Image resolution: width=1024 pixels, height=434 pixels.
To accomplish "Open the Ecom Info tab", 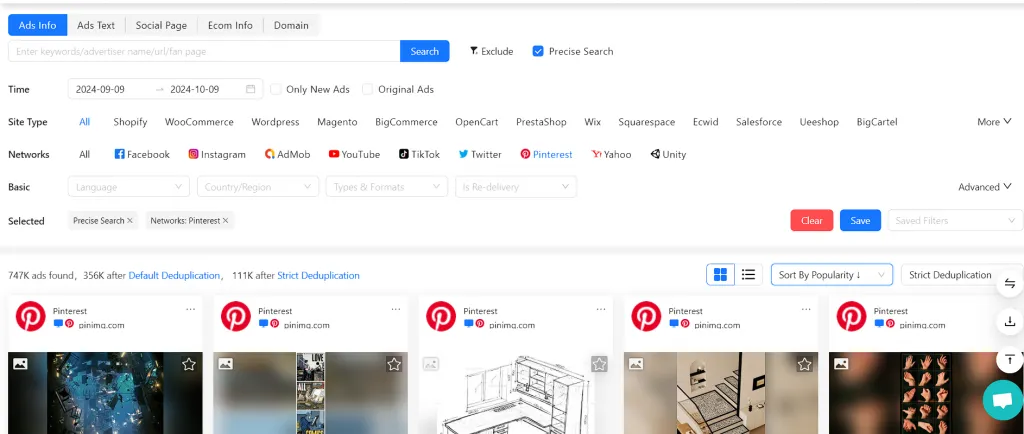I will [230, 25].
